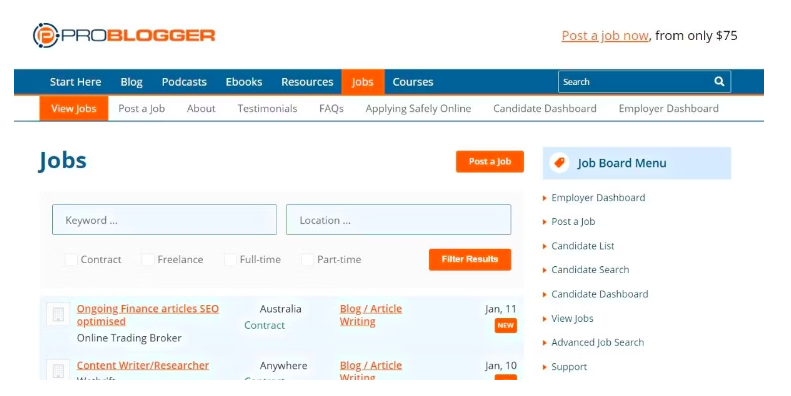Click the orange Post a Job button
The height and width of the screenshot is (396, 791).
(x=490, y=161)
